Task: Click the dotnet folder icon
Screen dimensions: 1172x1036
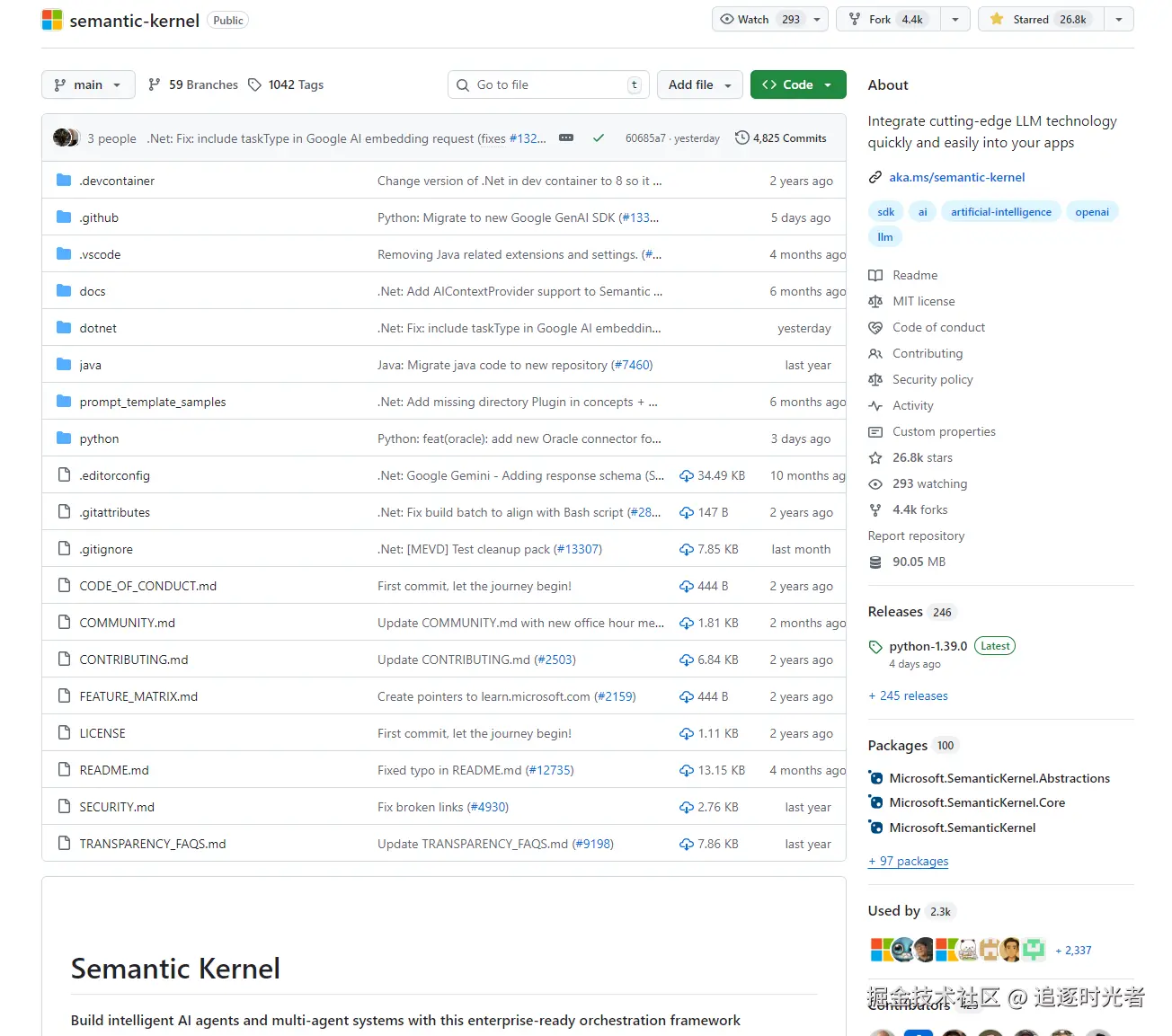Action: point(64,328)
